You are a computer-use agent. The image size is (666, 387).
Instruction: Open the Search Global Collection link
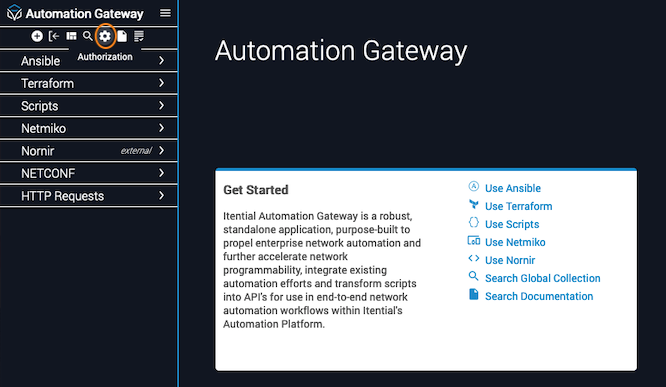(542, 278)
